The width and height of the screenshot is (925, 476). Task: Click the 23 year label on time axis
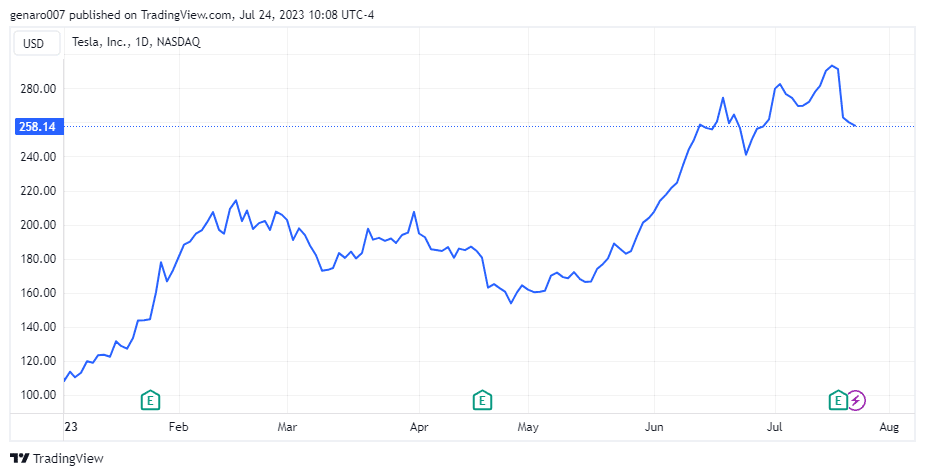point(71,426)
